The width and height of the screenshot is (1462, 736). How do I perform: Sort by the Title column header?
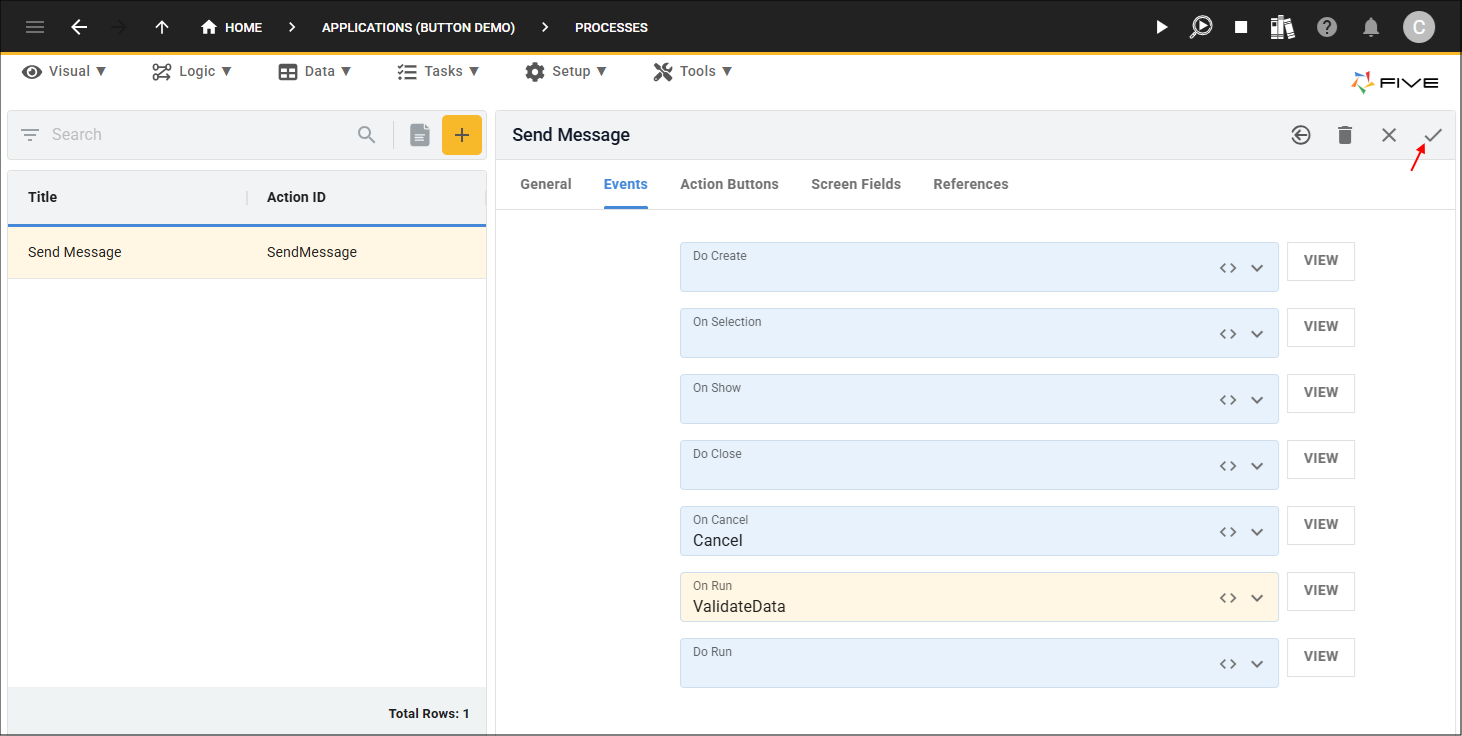point(42,197)
